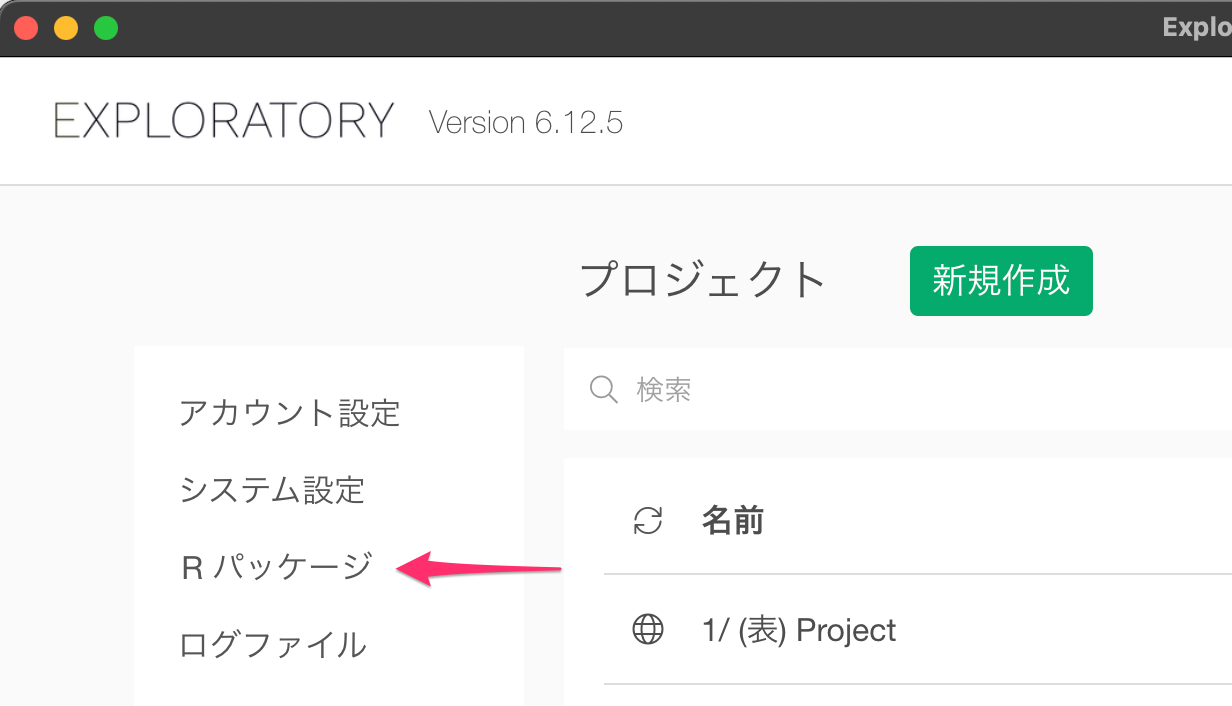The image size is (1232, 706).
Task: Click the refresh icon beside 名前 header
Action: coord(648,521)
